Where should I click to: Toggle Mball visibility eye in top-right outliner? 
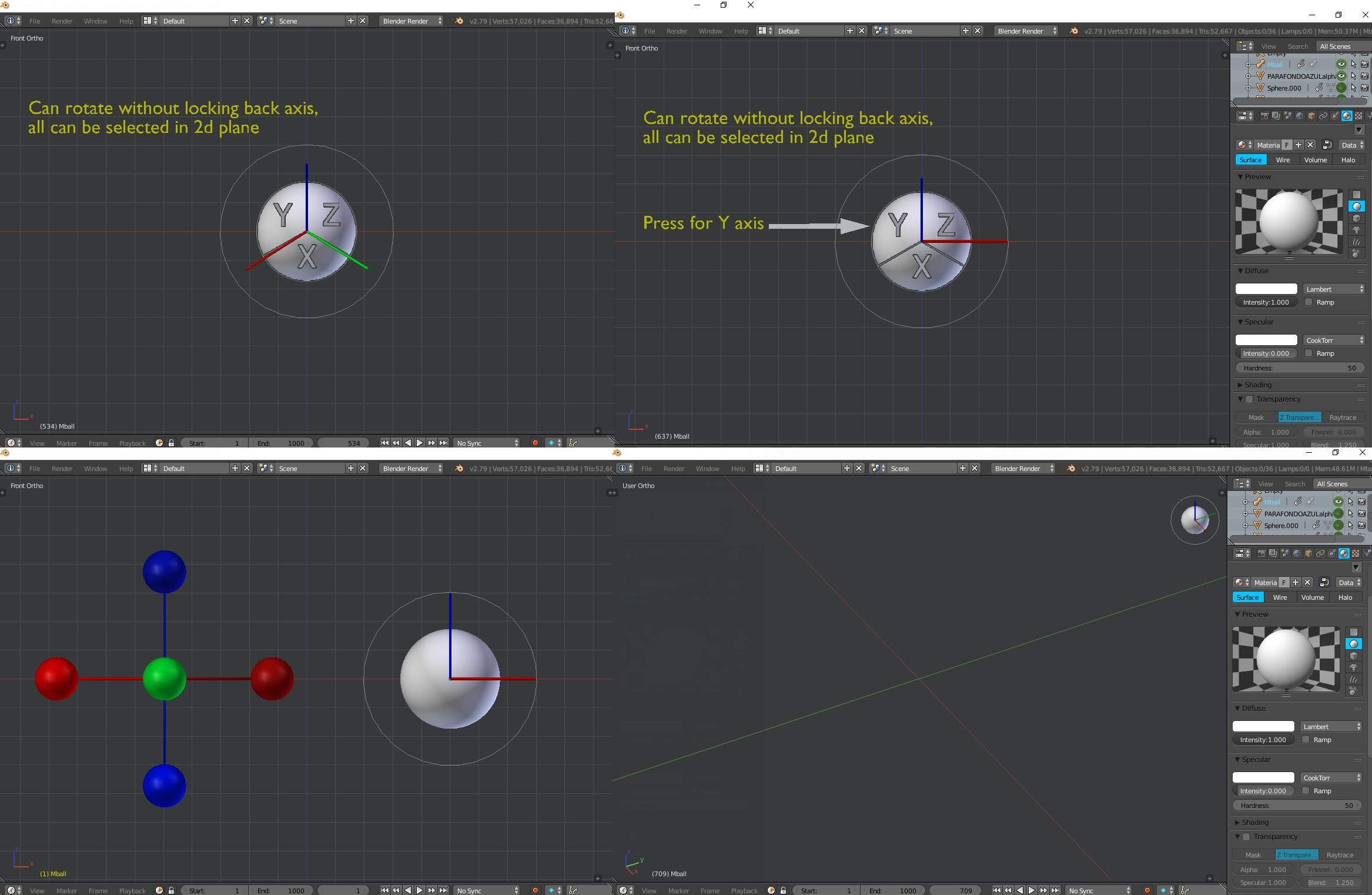click(x=1341, y=64)
